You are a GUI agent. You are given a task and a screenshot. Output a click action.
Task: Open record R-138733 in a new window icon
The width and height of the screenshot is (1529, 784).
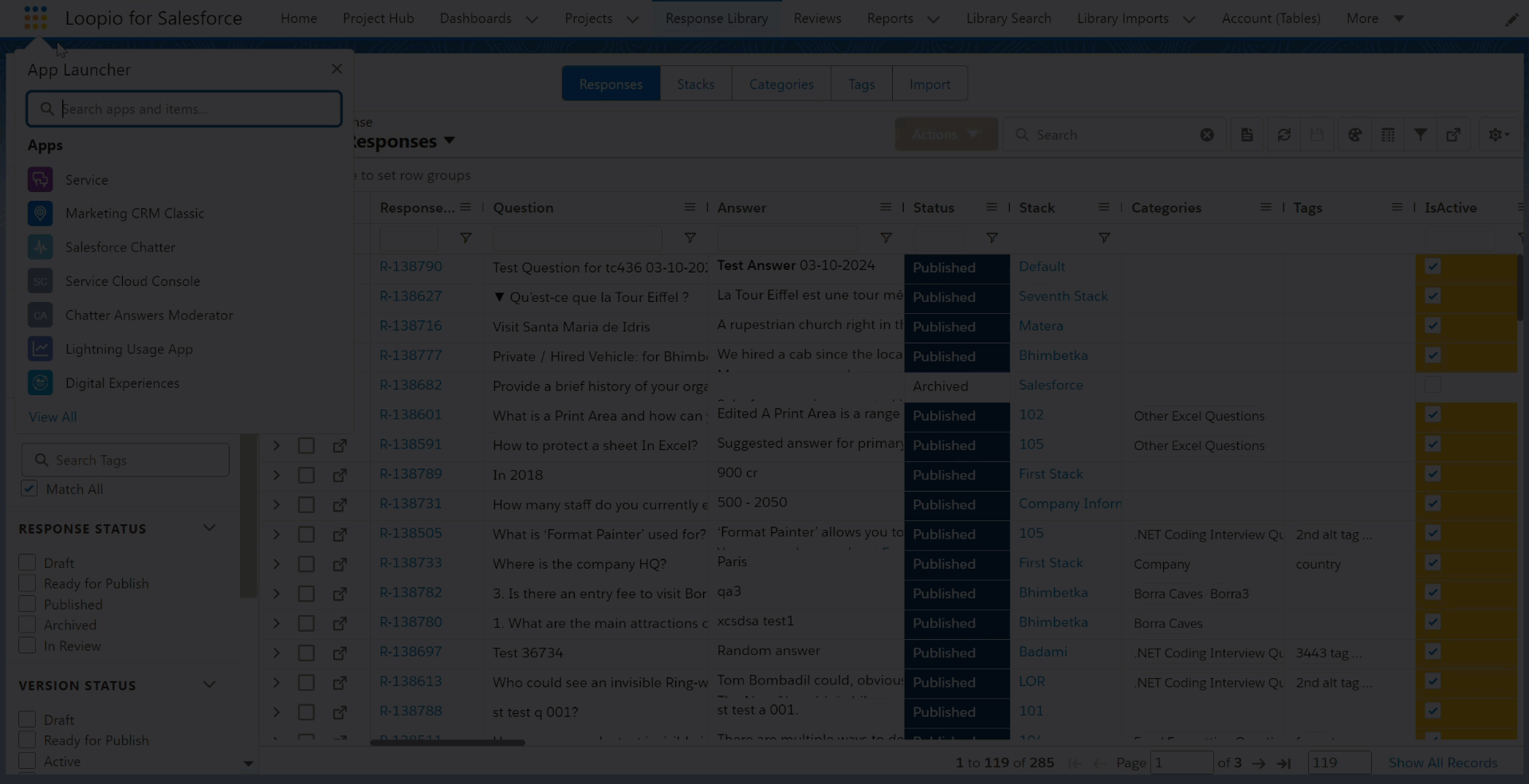pos(340,564)
